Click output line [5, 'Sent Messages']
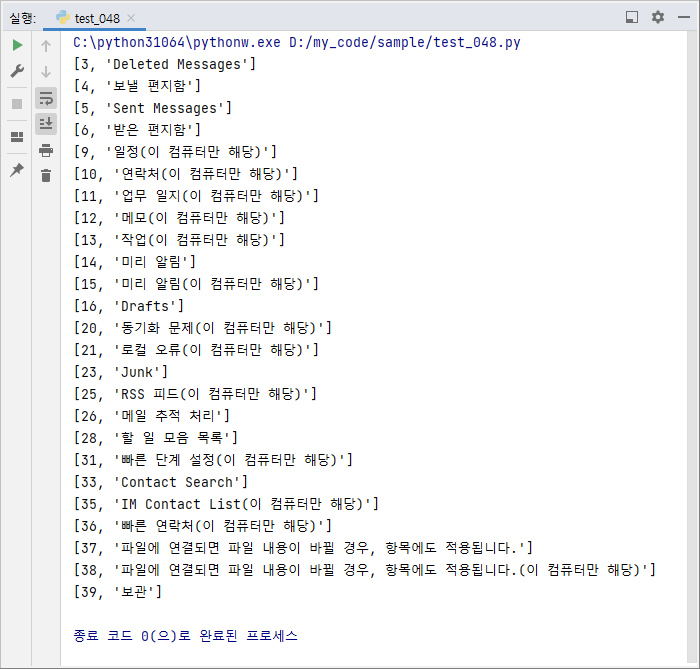Image resolution: width=700 pixels, height=669 pixels. point(153,108)
